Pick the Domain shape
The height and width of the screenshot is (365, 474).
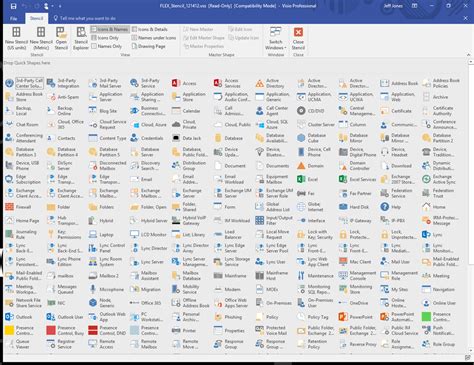click(x=310, y=166)
